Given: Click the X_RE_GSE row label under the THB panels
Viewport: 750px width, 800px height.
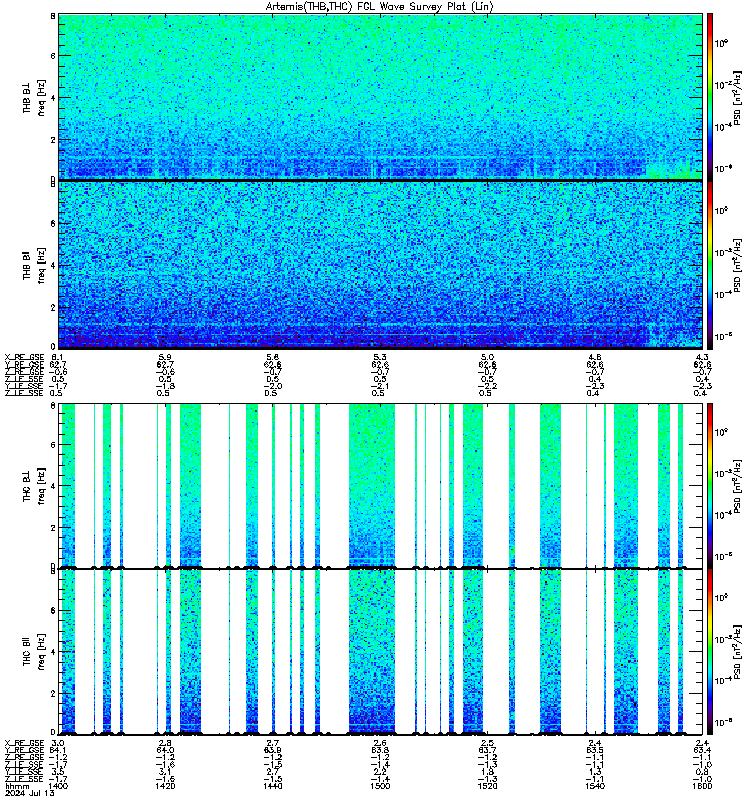Looking at the screenshot, I should point(24,357).
